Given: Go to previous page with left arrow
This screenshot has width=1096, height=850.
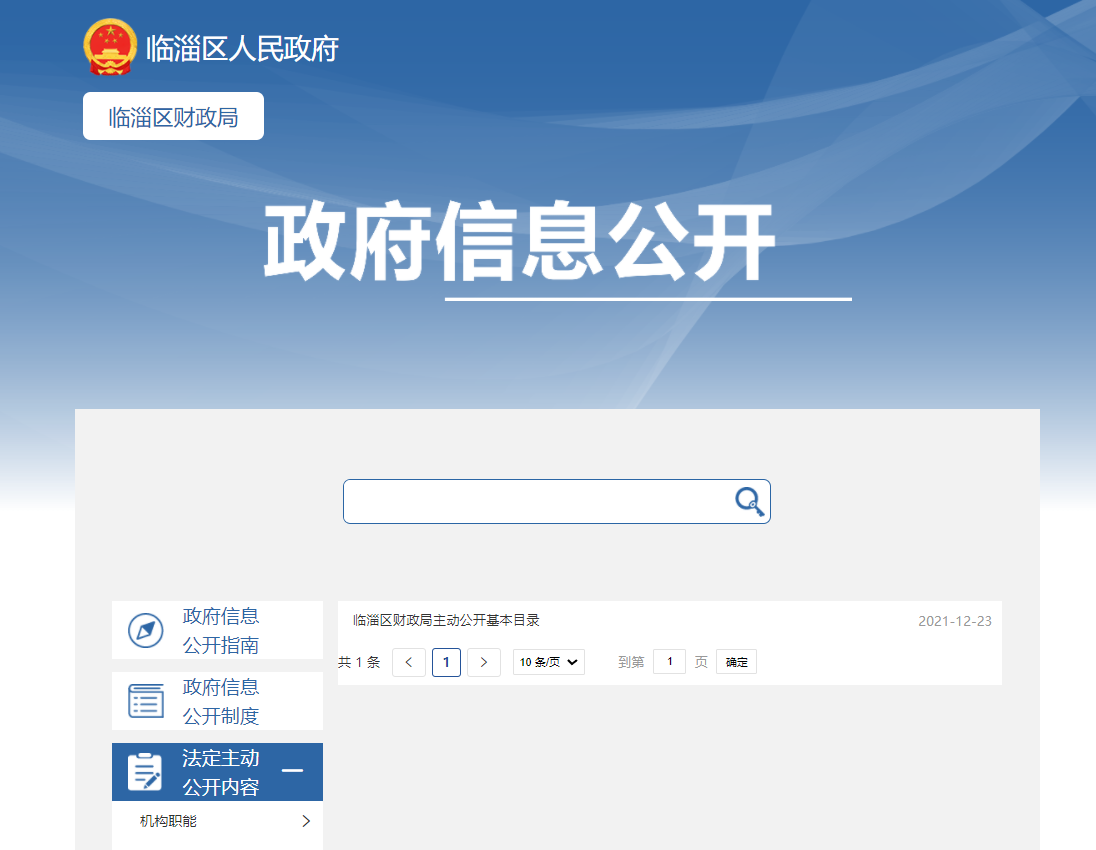Looking at the screenshot, I should point(409,662).
